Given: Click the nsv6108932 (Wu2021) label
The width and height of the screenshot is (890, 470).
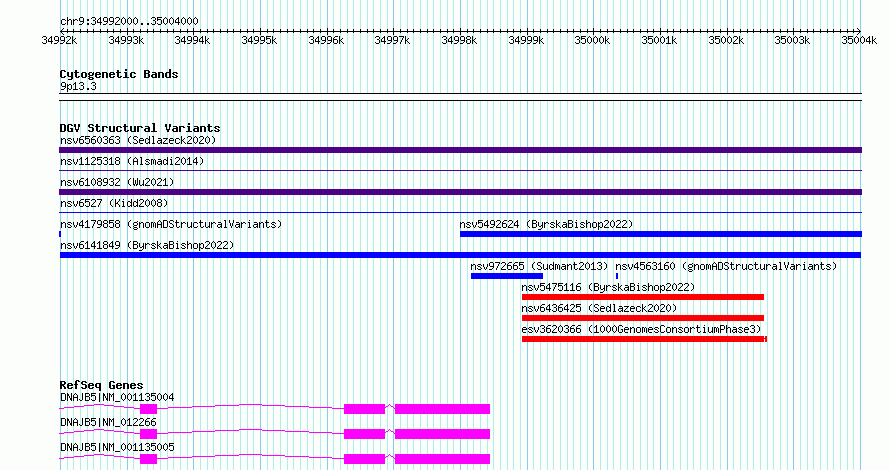Looking at the screenshot, I should (117, 182).
